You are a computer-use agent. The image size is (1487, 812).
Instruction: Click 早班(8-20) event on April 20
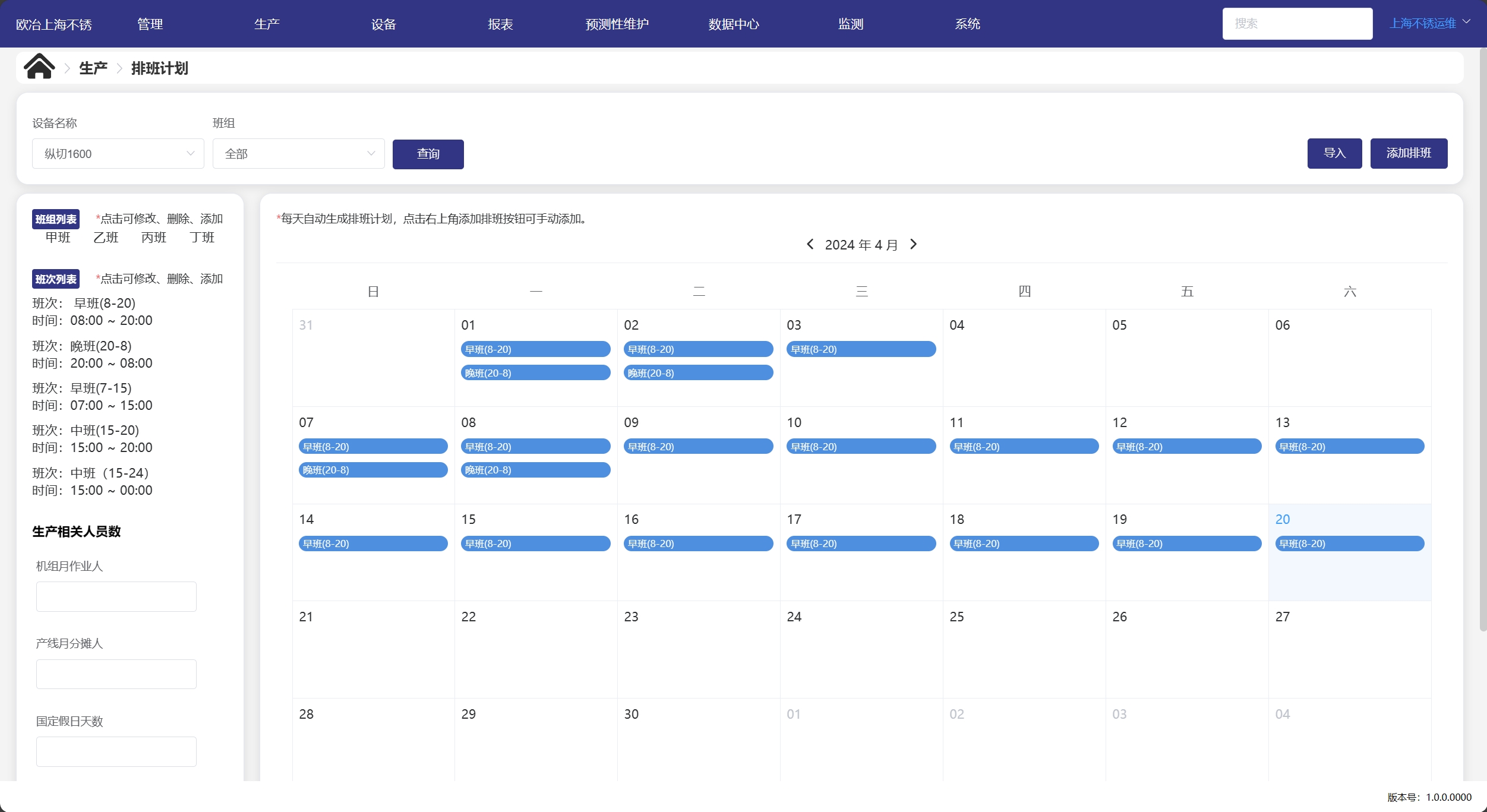(1350, 544)
